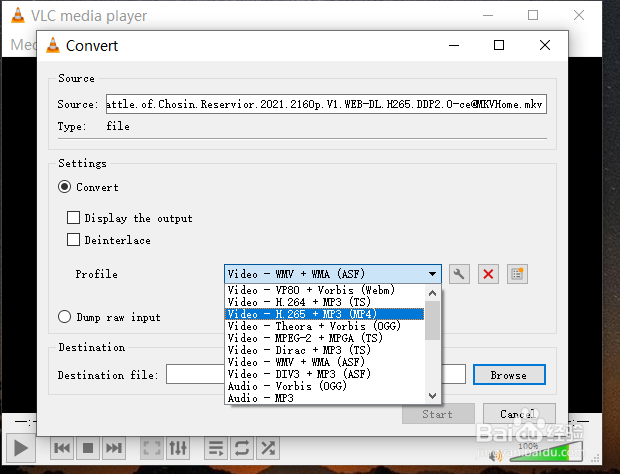Open the edit profile wrench icon
Image resolution: width=620 pixels, height=474 pixels.
tap(459, 274)
